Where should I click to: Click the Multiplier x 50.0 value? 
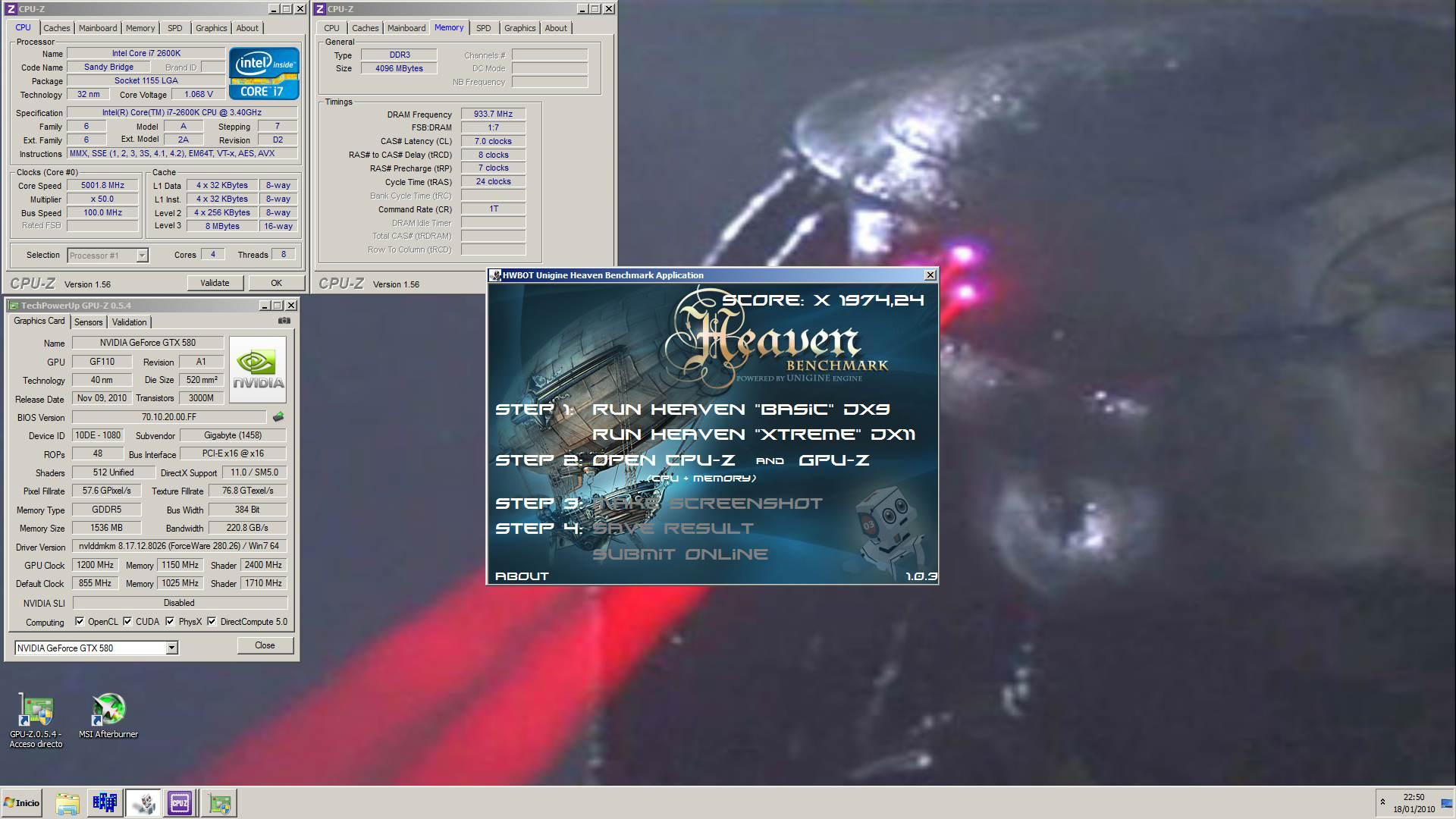pos(102,199)
